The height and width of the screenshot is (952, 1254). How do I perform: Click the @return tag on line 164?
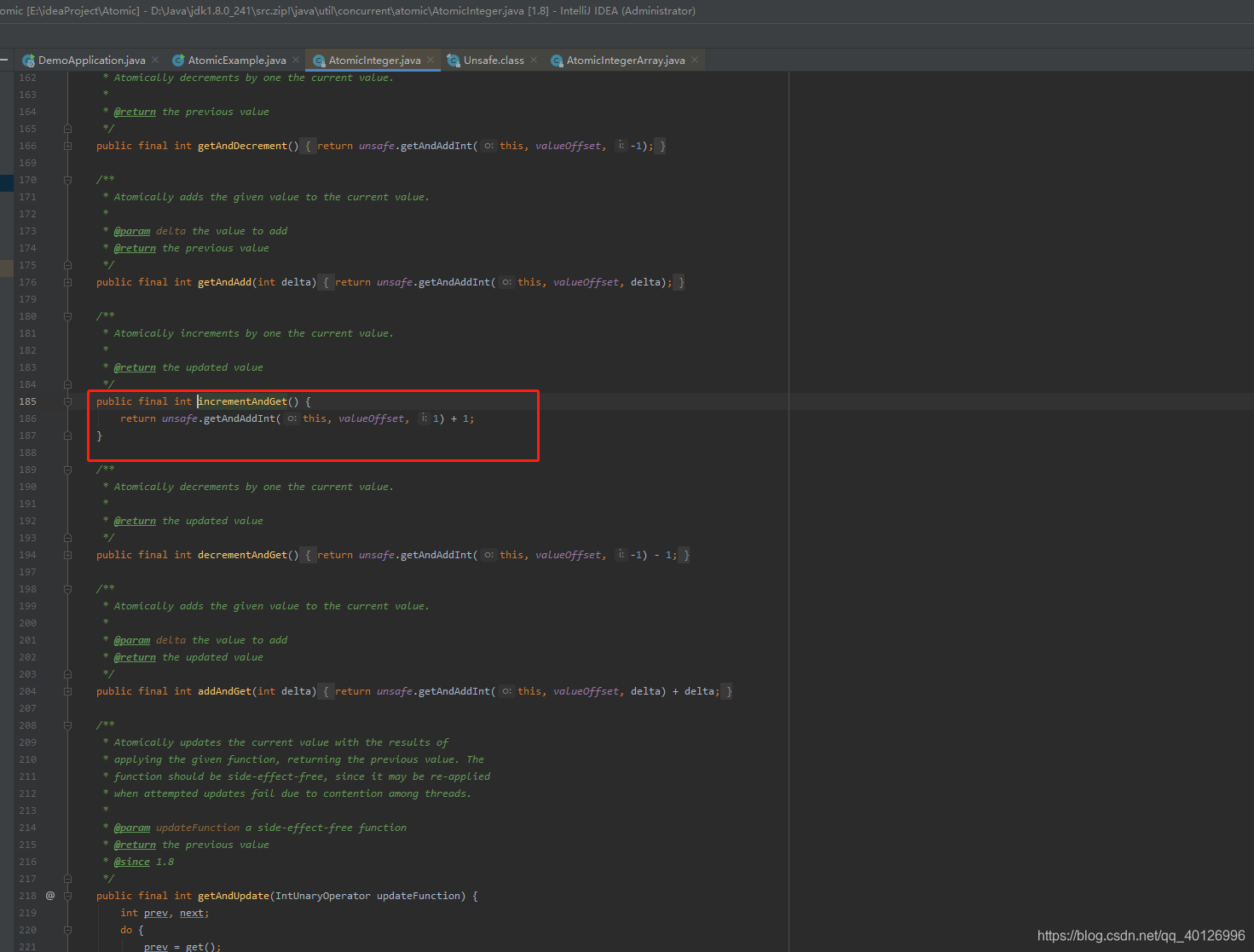(135, 112)
